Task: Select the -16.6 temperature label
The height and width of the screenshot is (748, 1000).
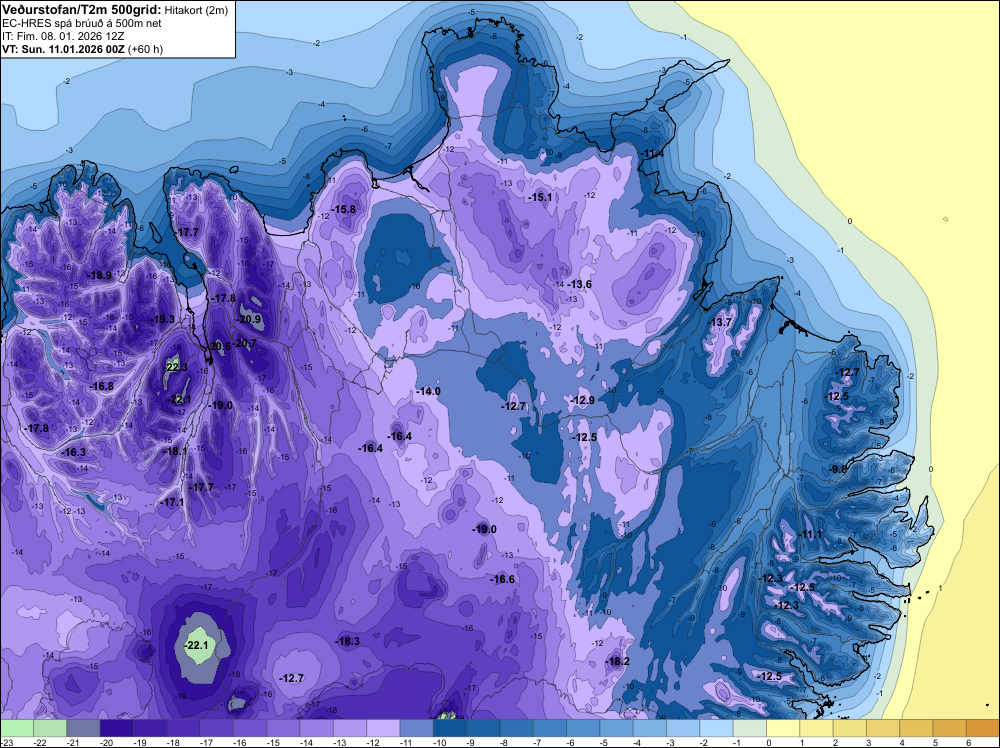Action: click(503, 579)
